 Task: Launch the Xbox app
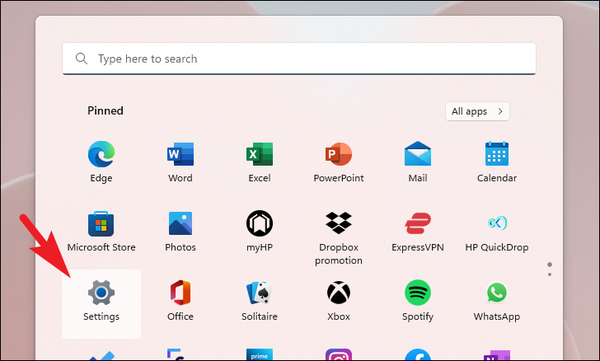point(339,301)
